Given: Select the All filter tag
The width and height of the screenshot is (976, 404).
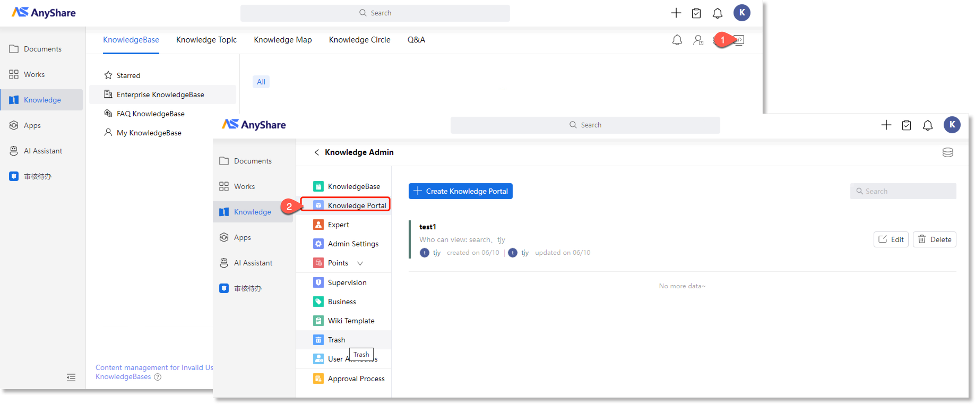Looking at the screenshot, I should click(x=261, y=82).
